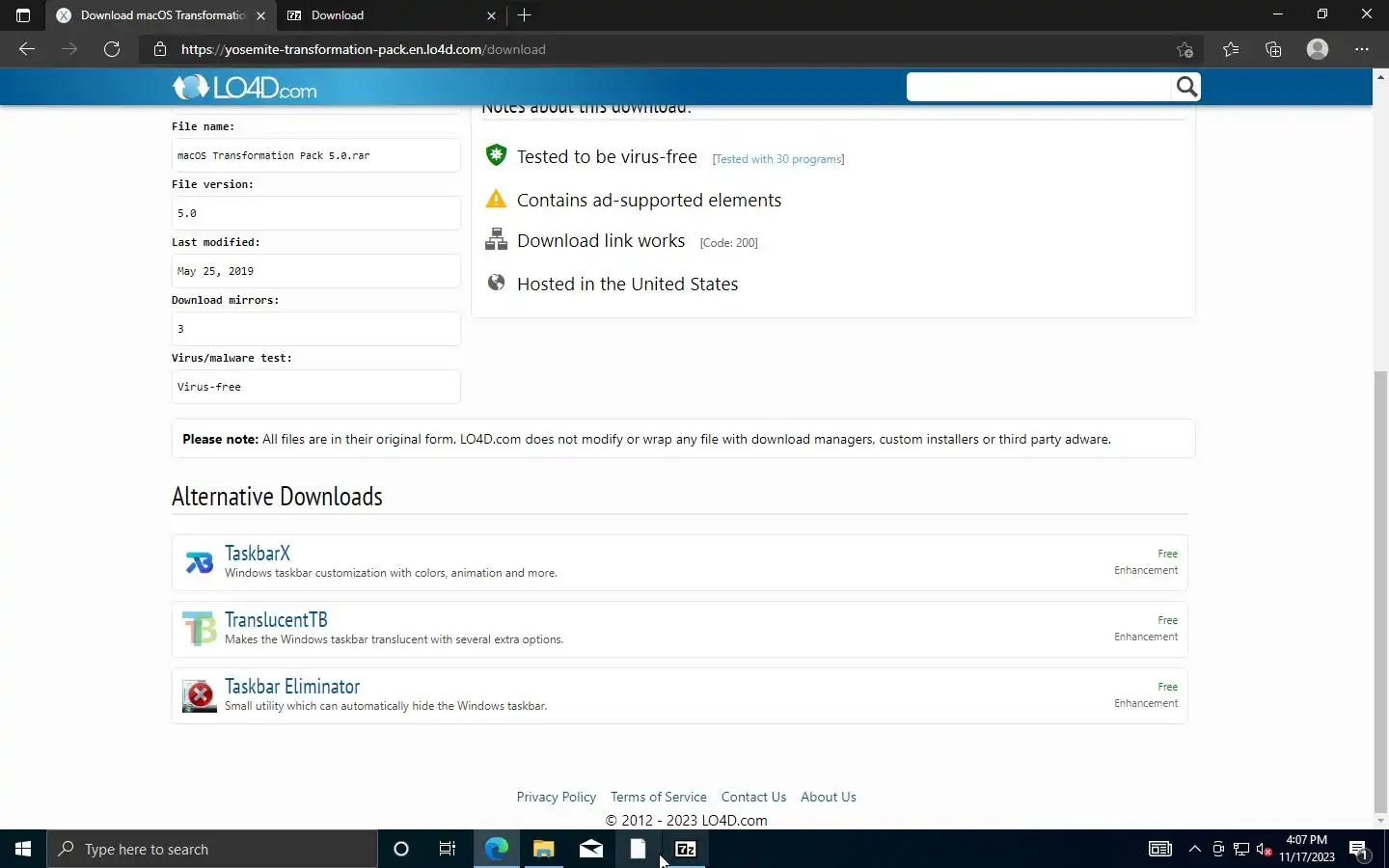1389x868 pixels.
Task: Click the taskbar clock showing 4:07 PM
Action: tap(1307, 849)
